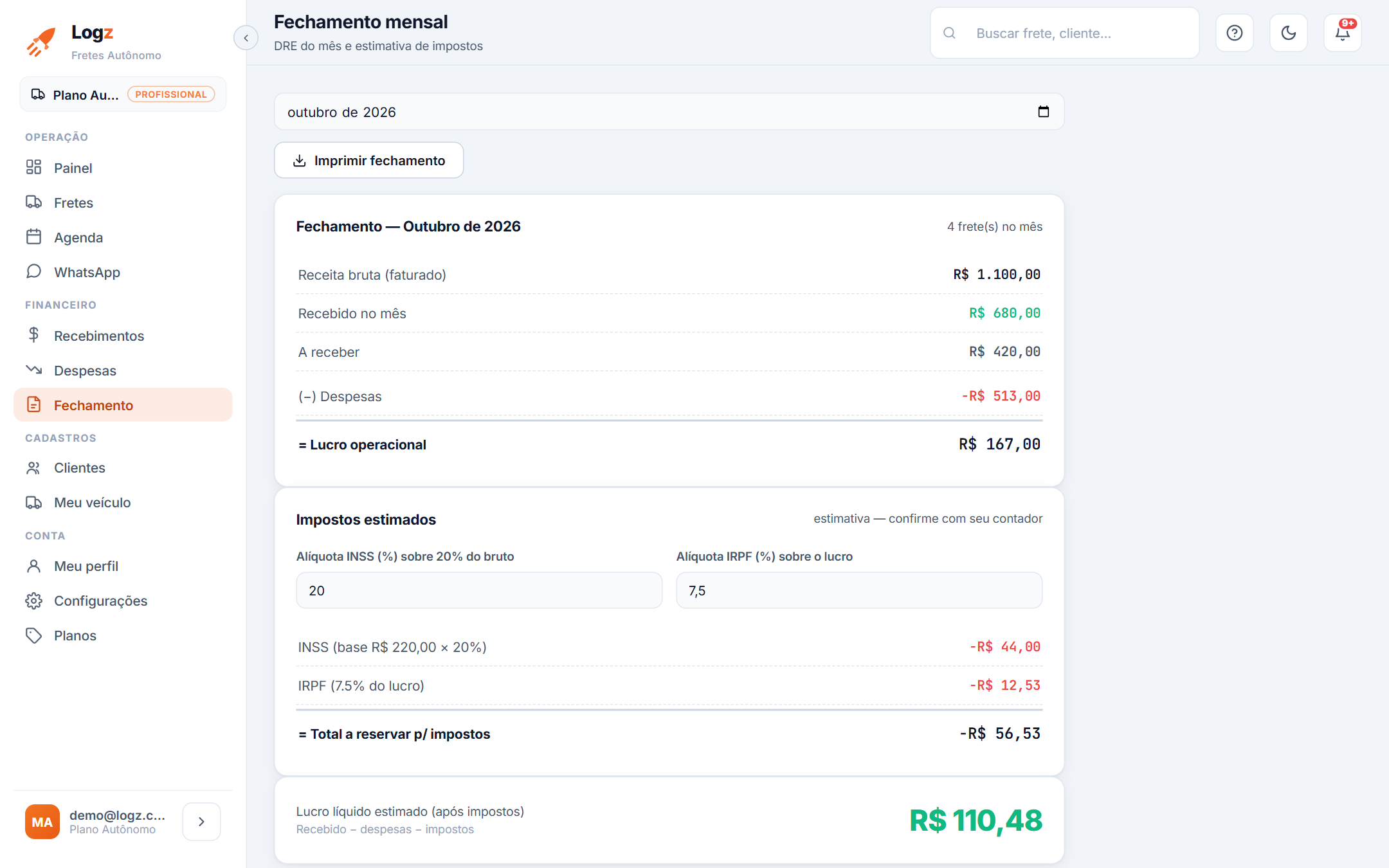Image resolution: width=1389 pixels, height=868 pixels.
Task: Edit the Alíquota IRPF percentage field
Action: pos(859,590)
